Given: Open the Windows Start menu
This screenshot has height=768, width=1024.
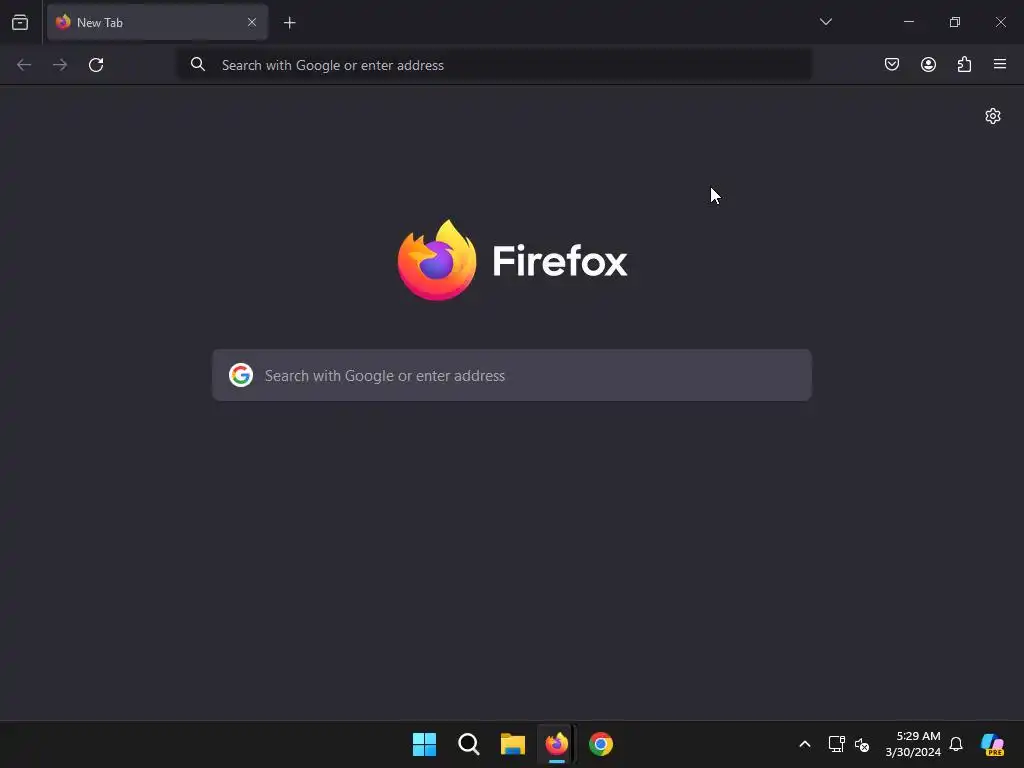Looking at the screenshot, I should [424, 744].
